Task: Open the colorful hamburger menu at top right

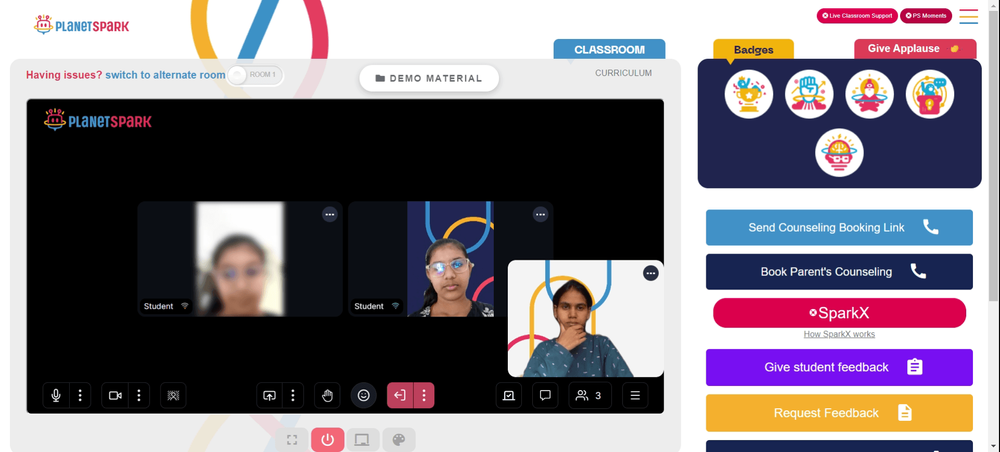Action: tap(968, 16)
